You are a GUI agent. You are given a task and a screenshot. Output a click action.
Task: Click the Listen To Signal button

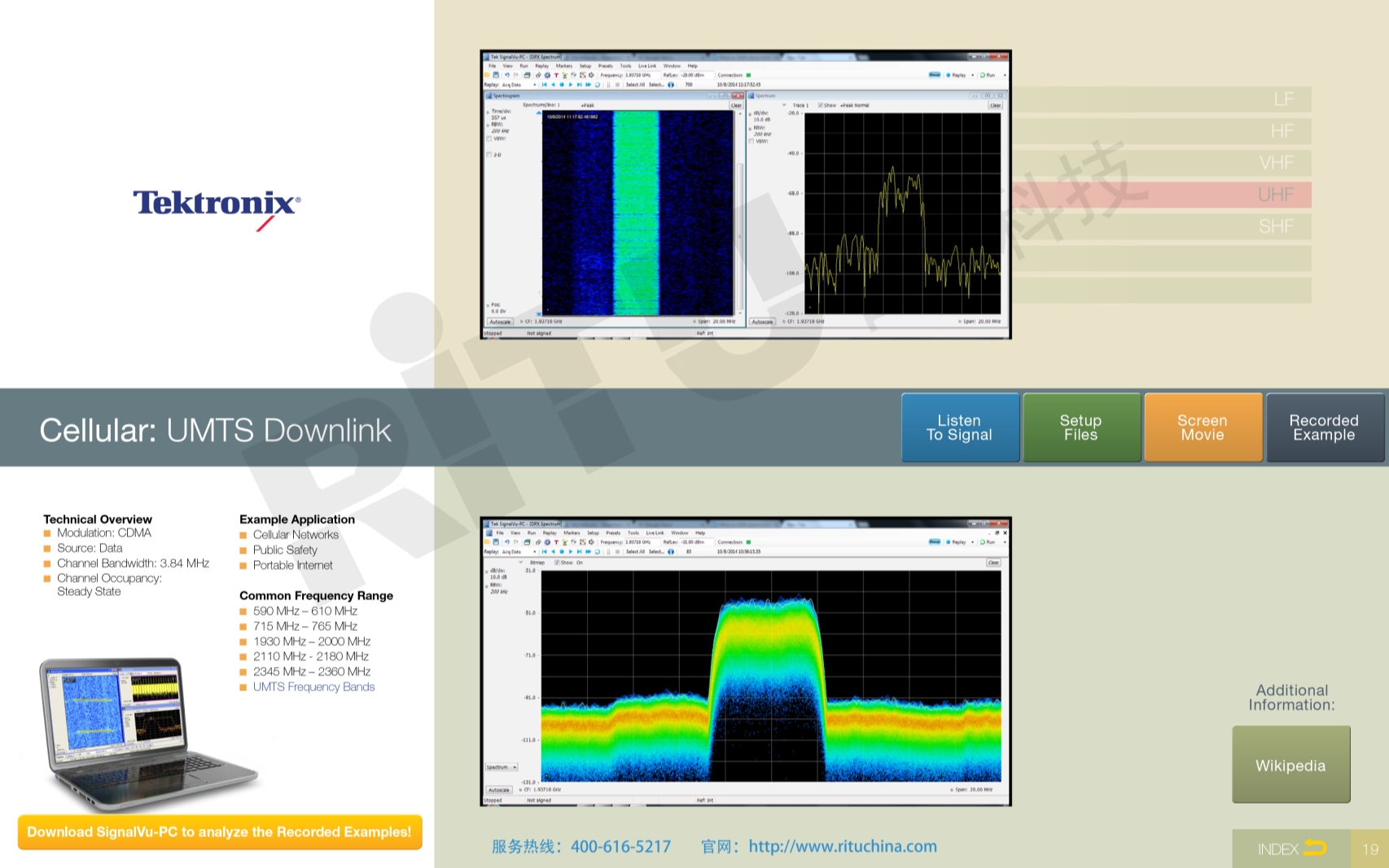click(x=960, y=427)
